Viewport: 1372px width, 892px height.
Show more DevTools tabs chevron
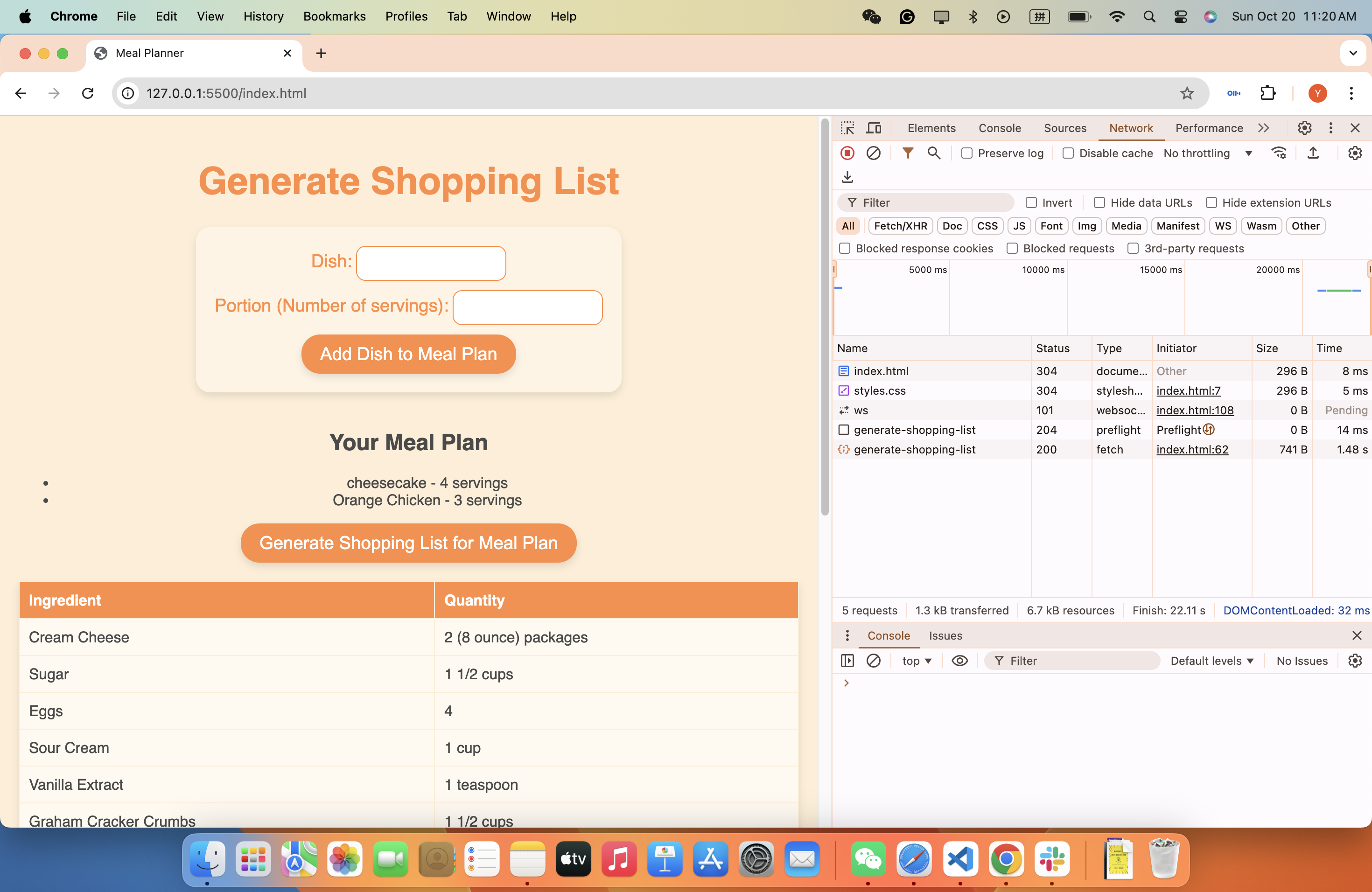pos(1264,128)
